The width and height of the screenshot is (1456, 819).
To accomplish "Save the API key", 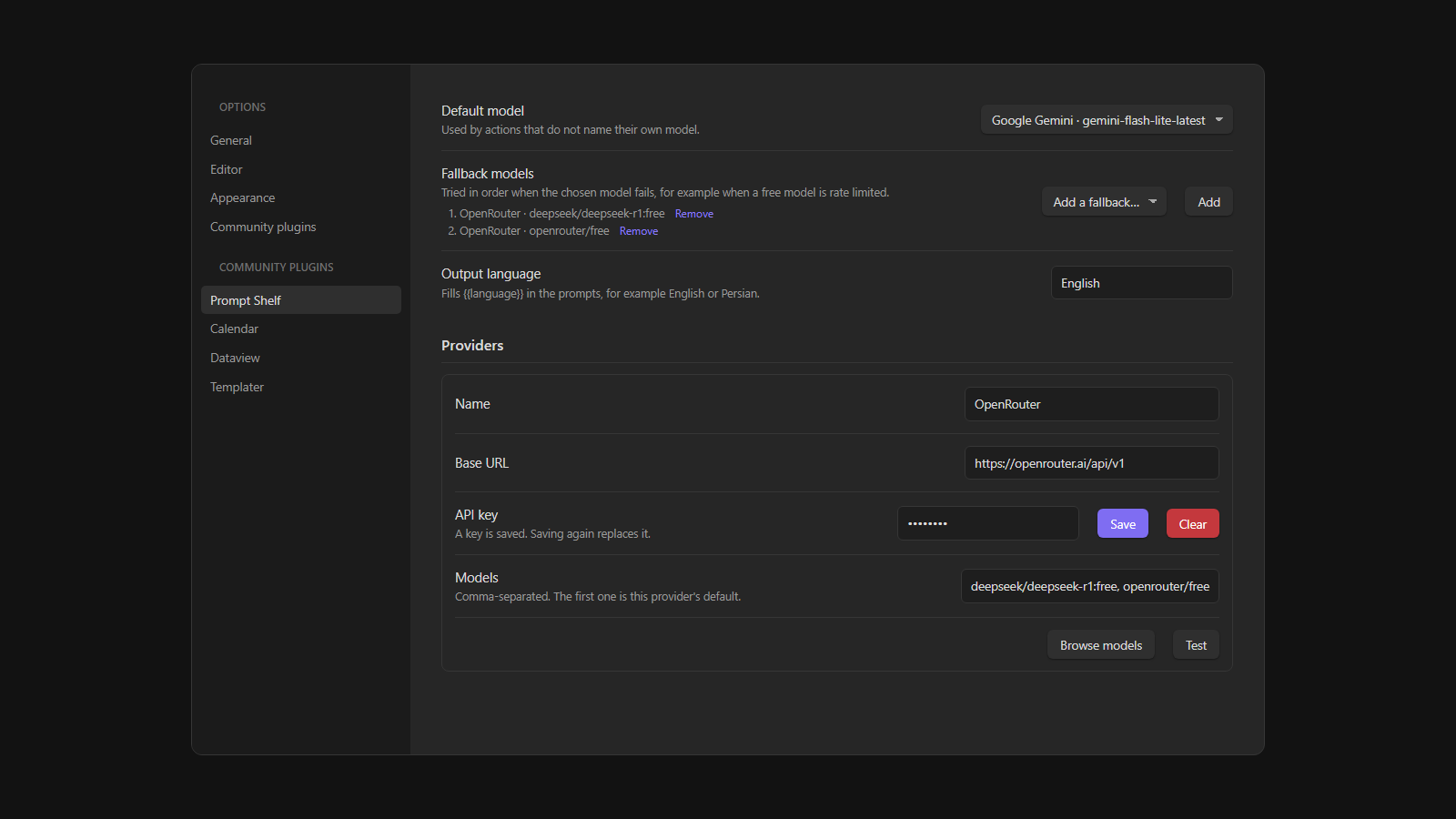I will pos(1123,524).
